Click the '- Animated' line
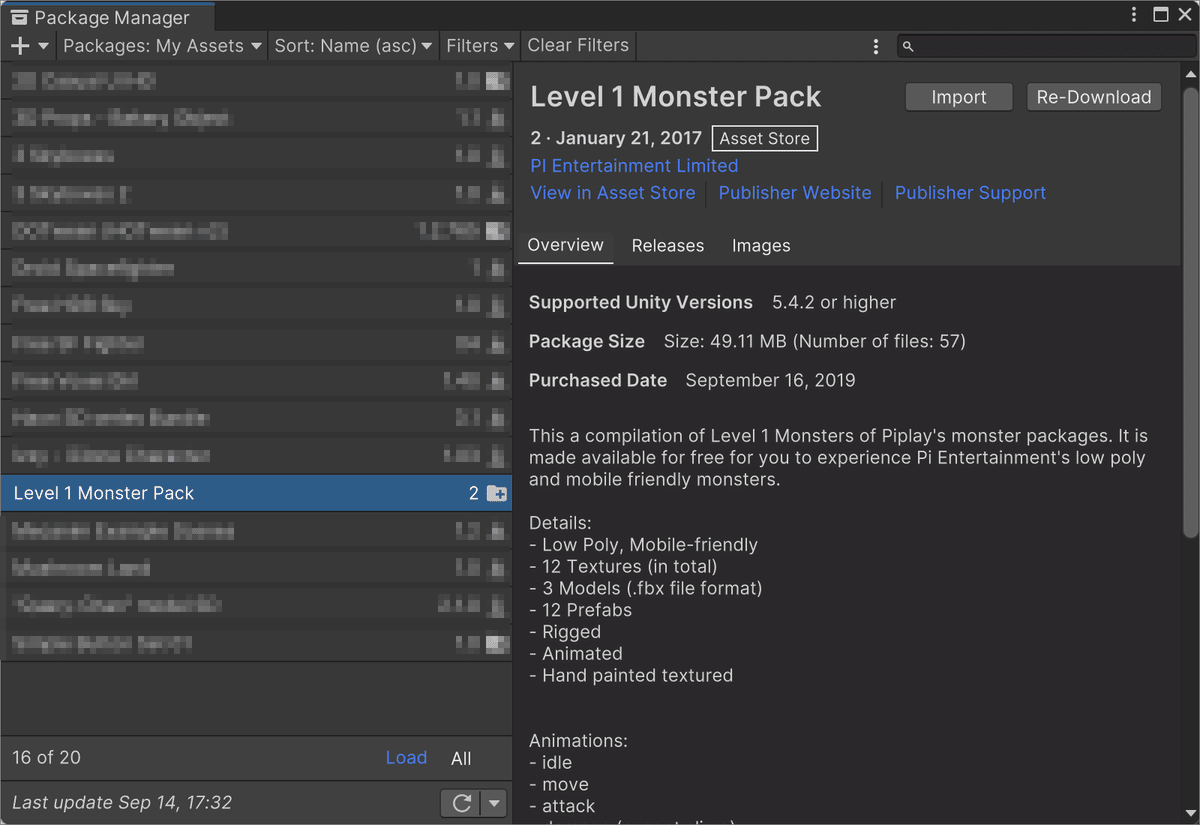 tap(576, 654)
